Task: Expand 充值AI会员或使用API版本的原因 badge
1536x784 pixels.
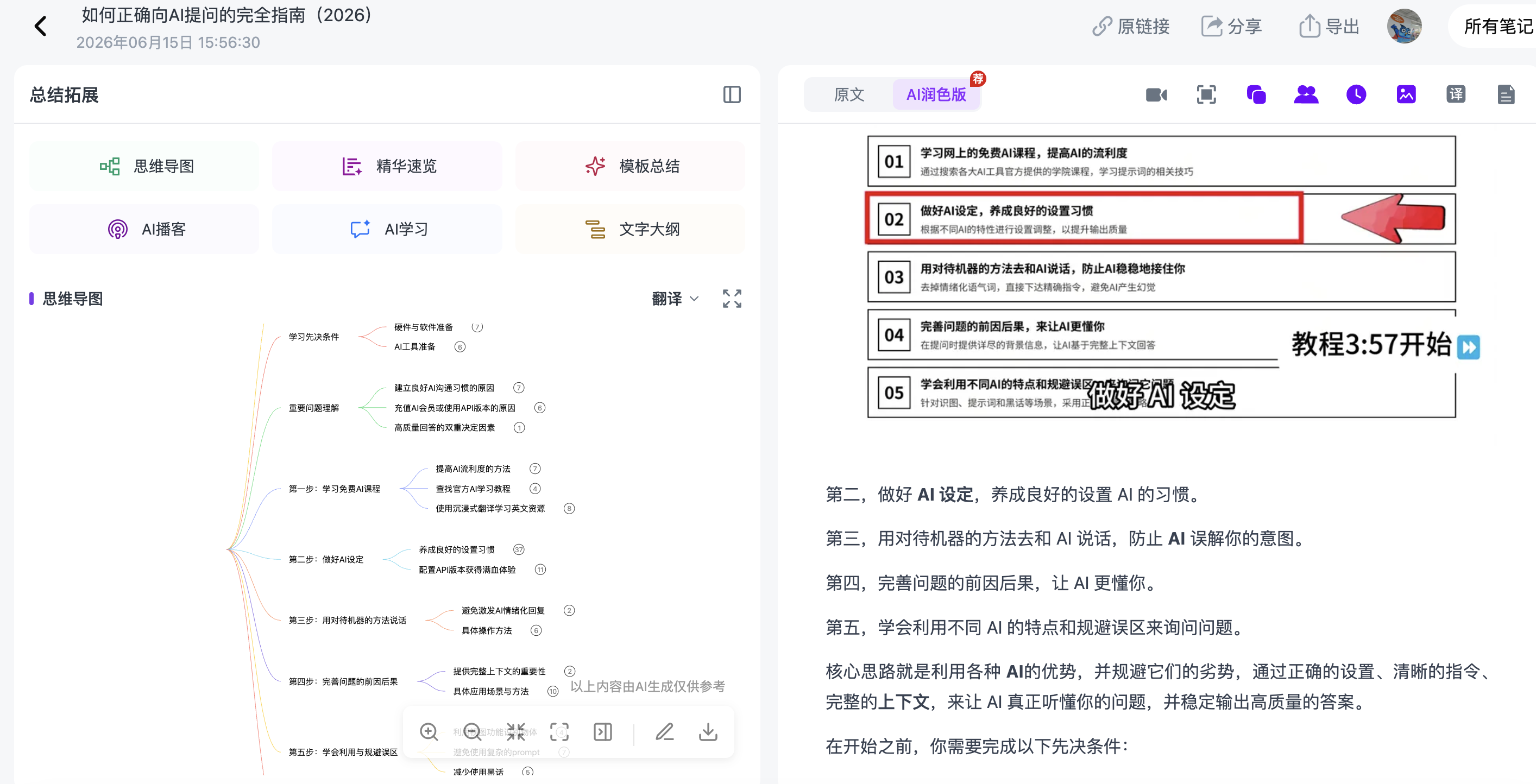Action: [540, 408]
